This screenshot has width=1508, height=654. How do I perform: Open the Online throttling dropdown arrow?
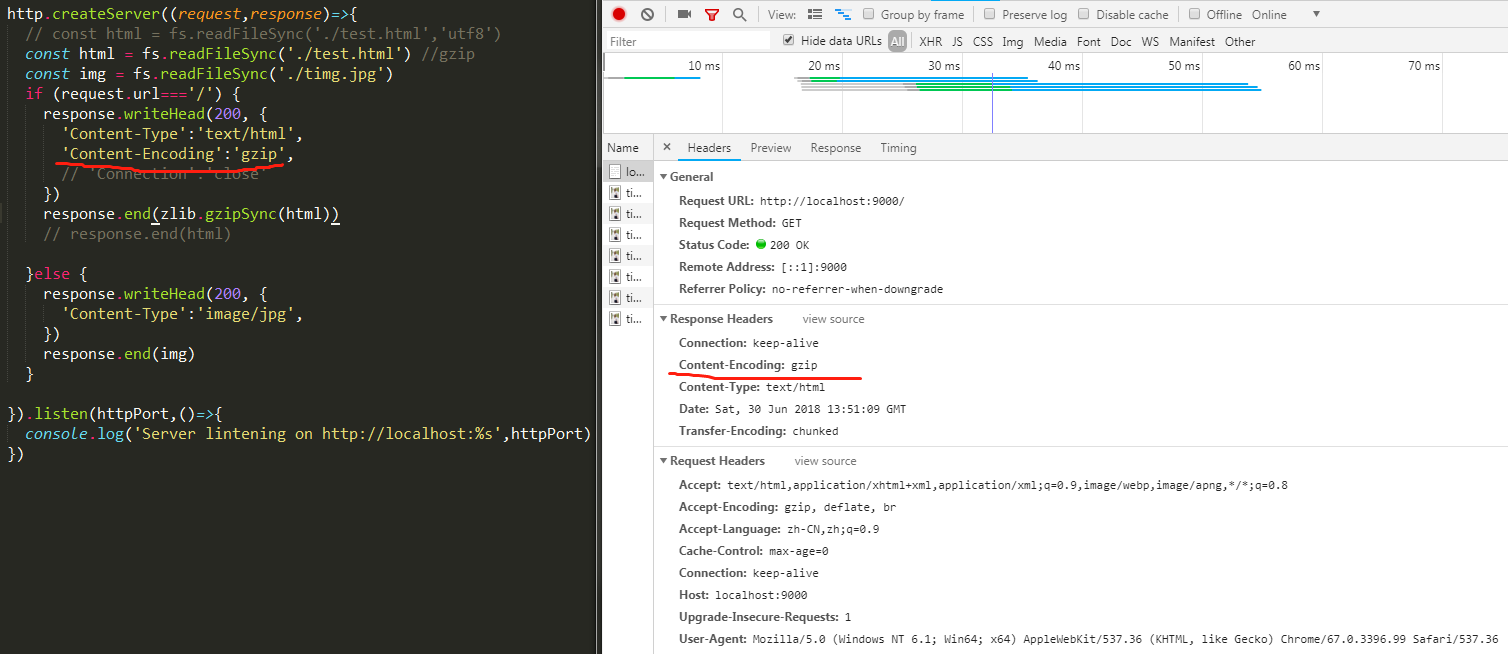[x=1316, y=14]
